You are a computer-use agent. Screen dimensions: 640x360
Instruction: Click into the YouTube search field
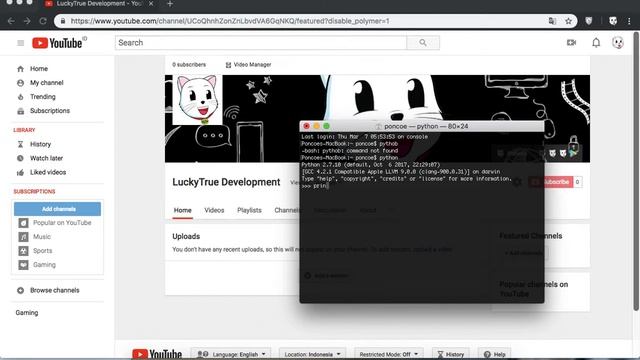261,42
